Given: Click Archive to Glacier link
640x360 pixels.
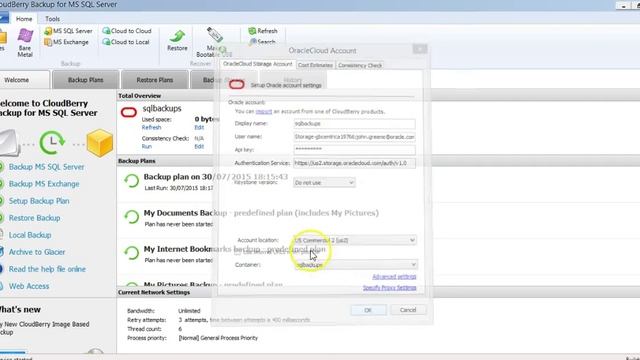Looking at the screenshot, I should [x=37, y=252].
